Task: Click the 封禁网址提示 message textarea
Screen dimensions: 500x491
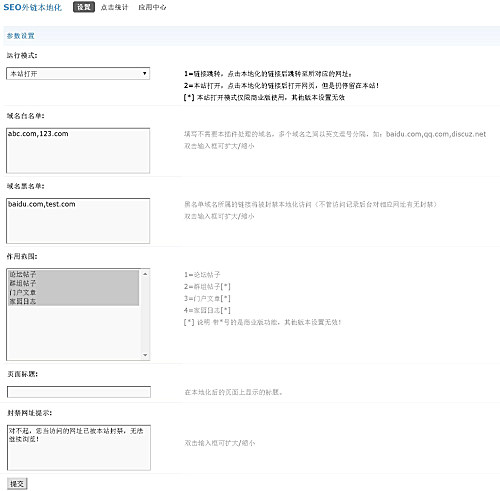Action: click(79, 448)
